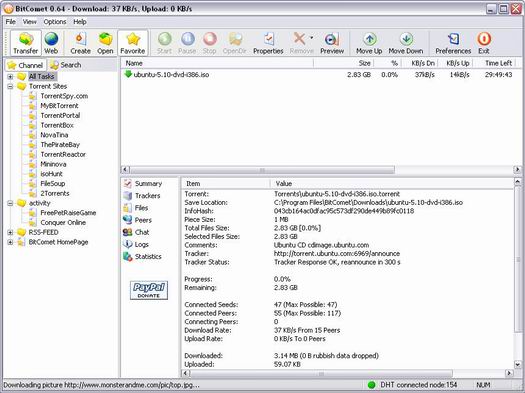Open NovaTina site
Viewport: 525px width, 393px height.
coord(54,135)
